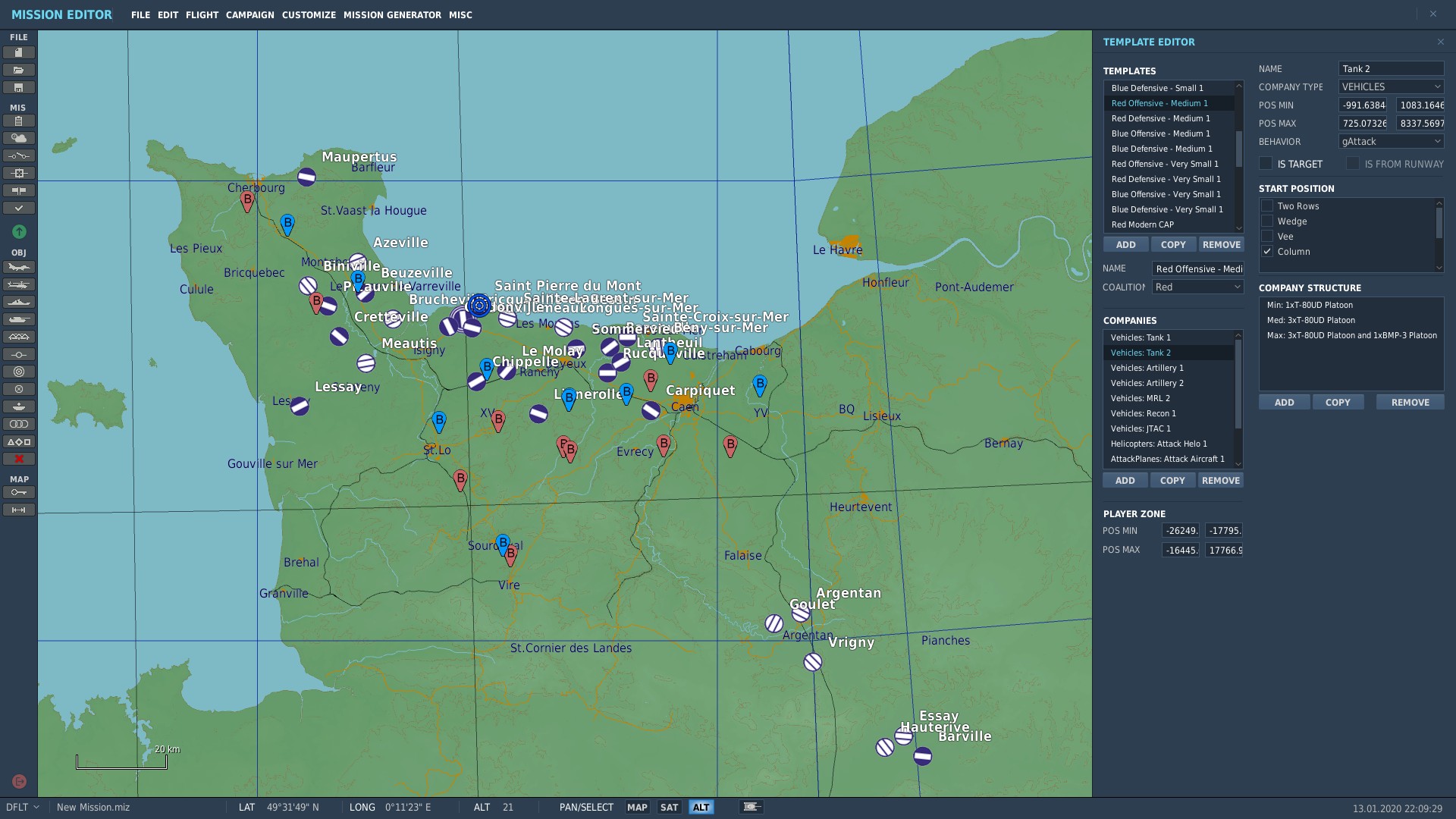Select the helicopter group object tool

(x=19, y=284)
